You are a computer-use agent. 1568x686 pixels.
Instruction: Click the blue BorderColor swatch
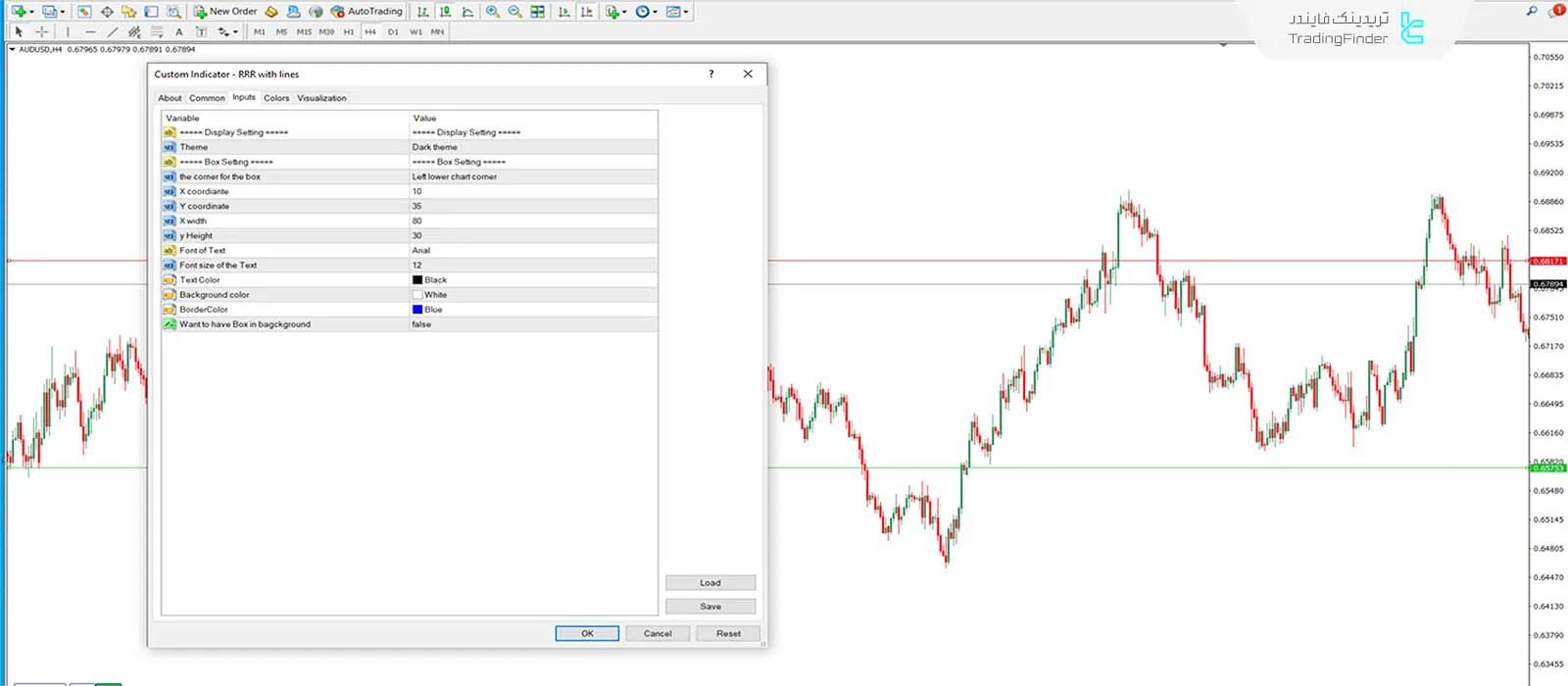(x=417, y=310)
